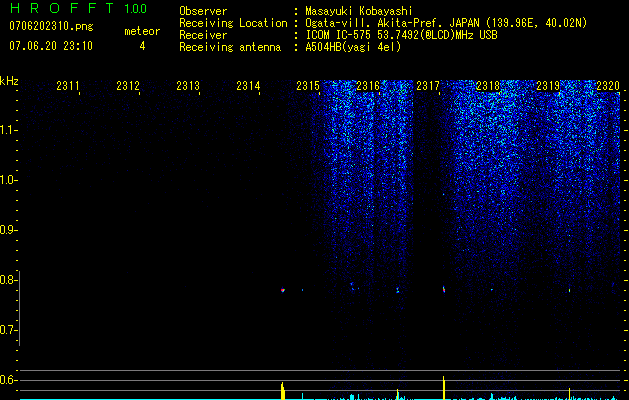629x400 pixels.
Task: Click the 2312 time marker
Action: click(128, 86)
